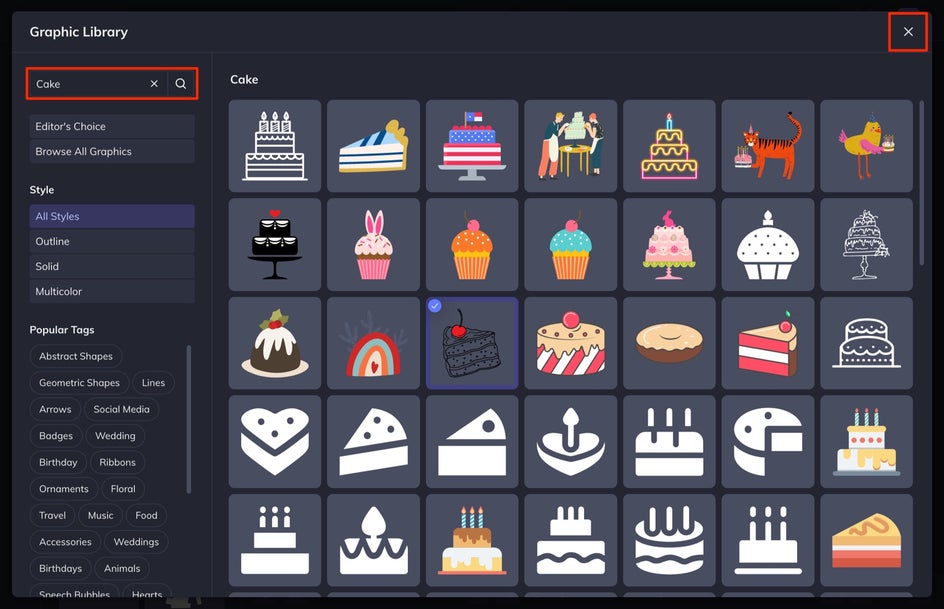Filter graphics by Outline style
The image size is (944, 609).
pyautogui.click(x=112, y=241)
